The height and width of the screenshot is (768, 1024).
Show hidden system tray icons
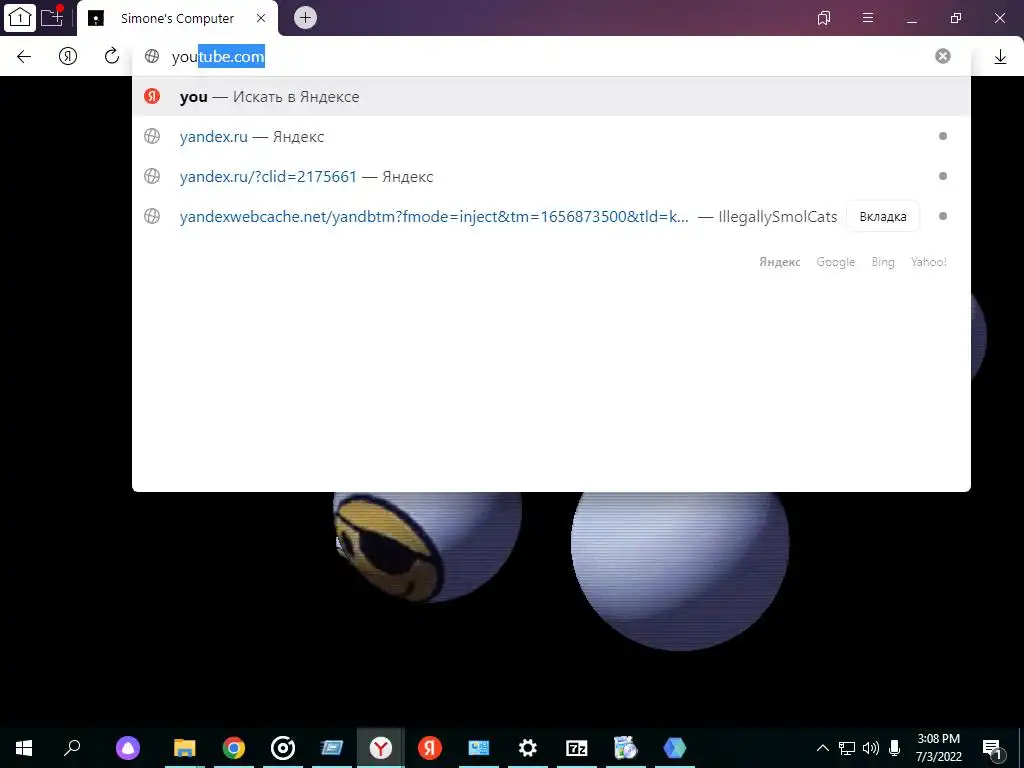[823, 748]
